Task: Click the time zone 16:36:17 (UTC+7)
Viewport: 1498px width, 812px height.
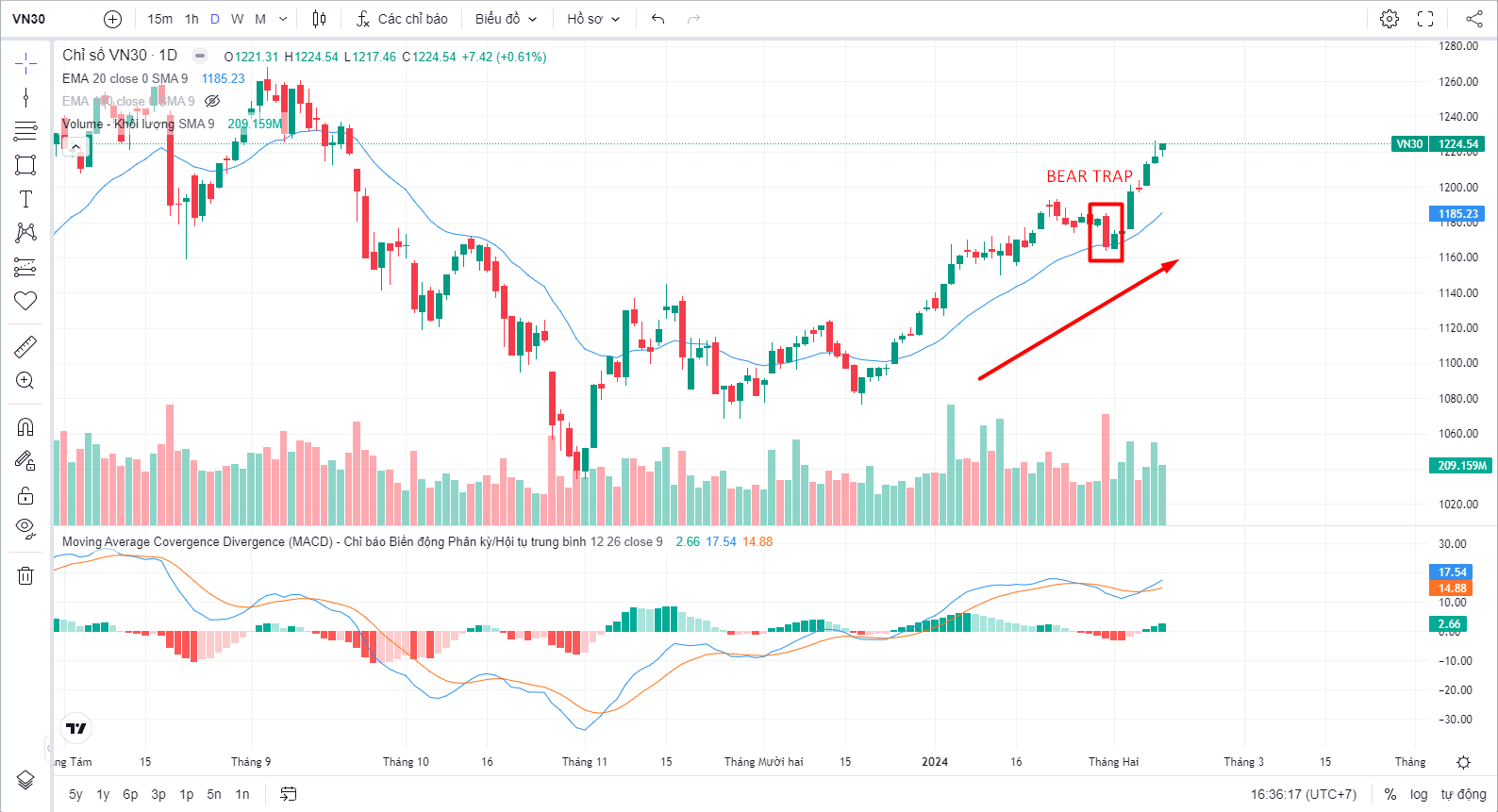Action: pos(1304,794)
